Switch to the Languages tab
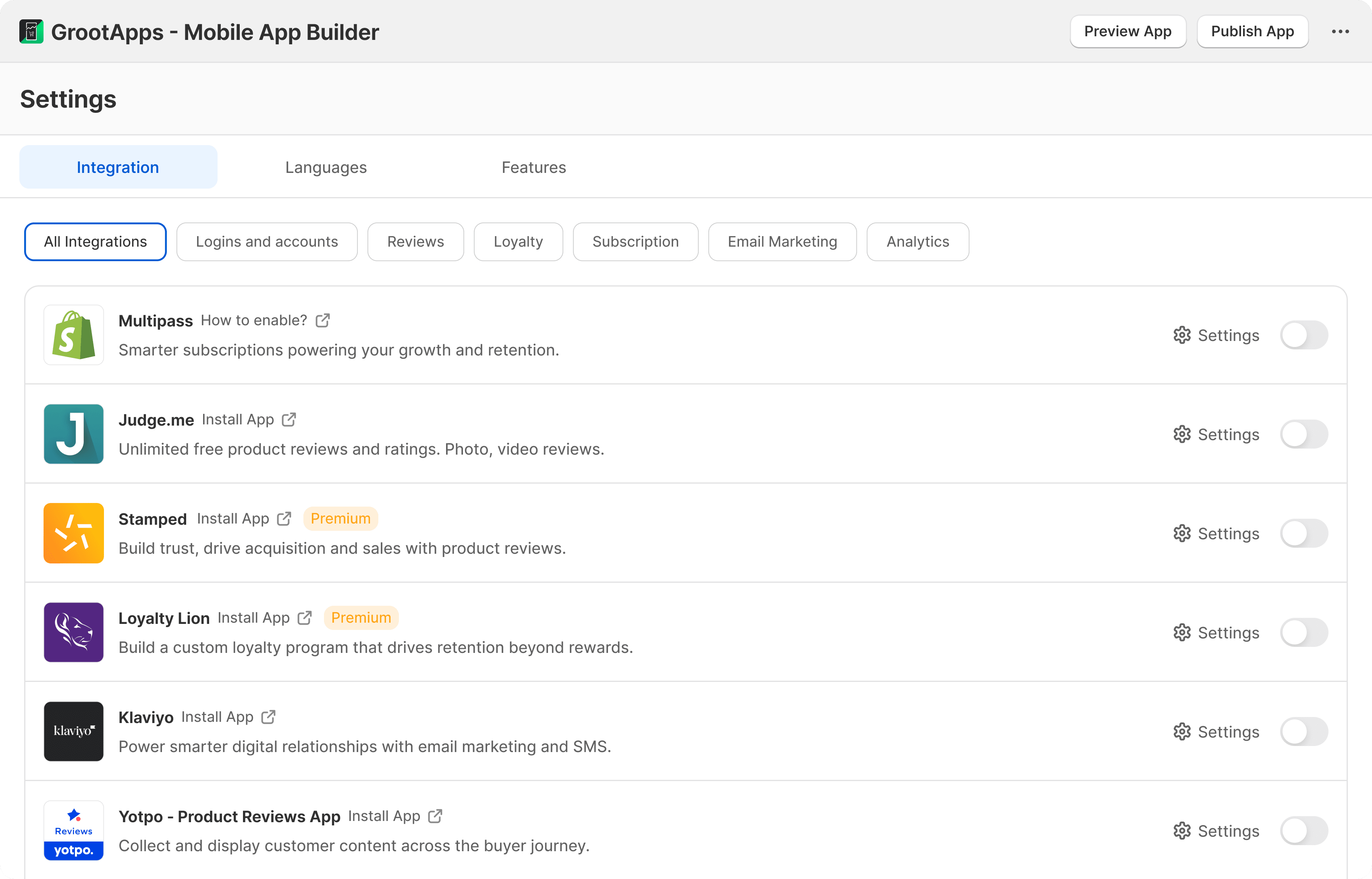 point(326,167)
